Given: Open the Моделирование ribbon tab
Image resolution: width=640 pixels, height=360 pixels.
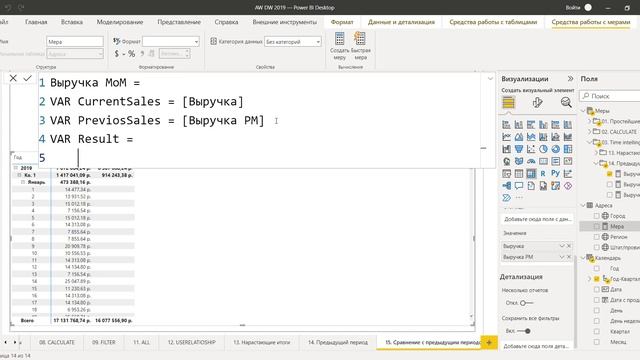Looking at the screenshot, I should [x=120, y=22].
